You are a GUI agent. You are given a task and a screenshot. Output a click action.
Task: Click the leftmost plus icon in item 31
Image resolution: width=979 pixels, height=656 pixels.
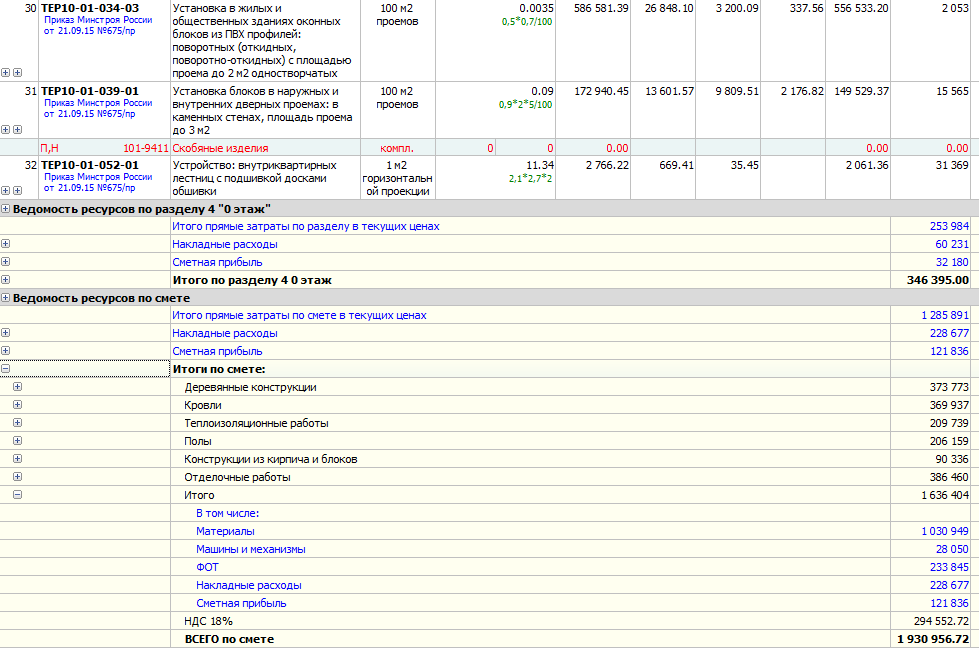click(6, 129)
